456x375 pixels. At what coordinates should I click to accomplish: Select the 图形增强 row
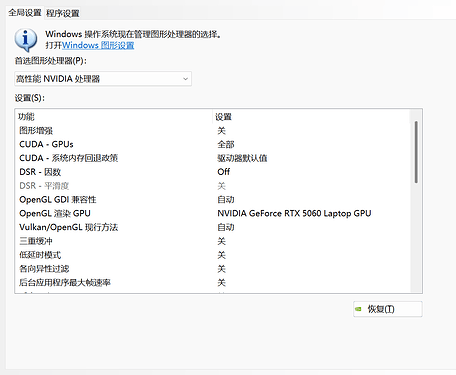213,131
